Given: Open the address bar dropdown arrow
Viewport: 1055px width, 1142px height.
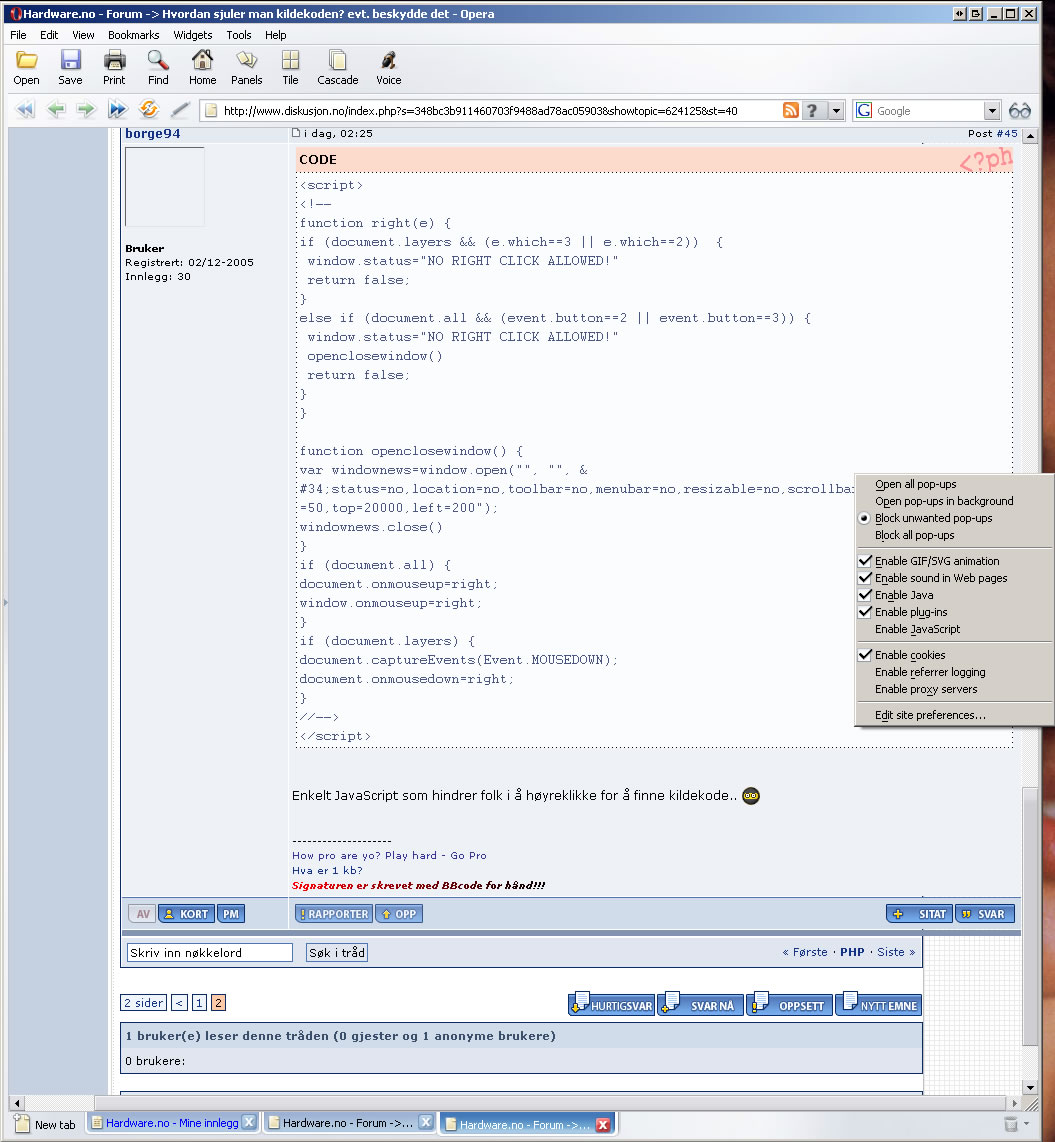Looking at the screenshot, I should 836,111.
